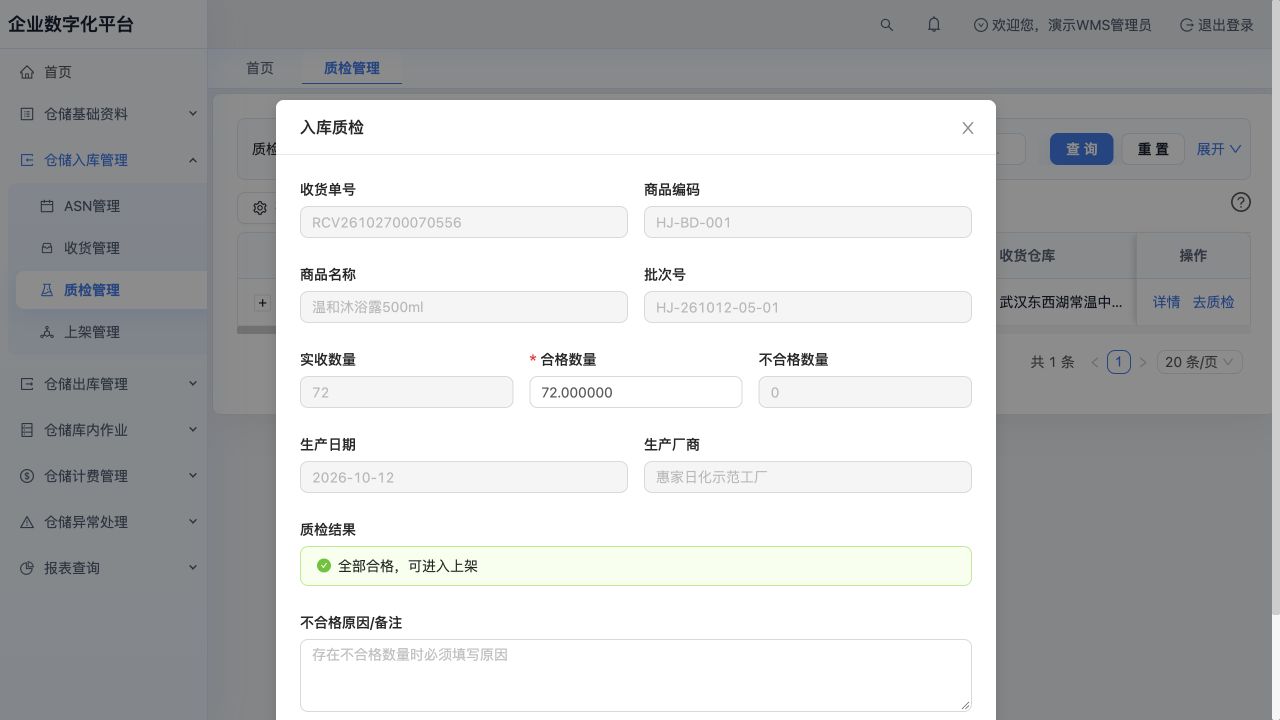The width and height of the screenshot is (1280, 720).
Task: Expand filters with 展开 link
Action: (x=1219, y=149)
